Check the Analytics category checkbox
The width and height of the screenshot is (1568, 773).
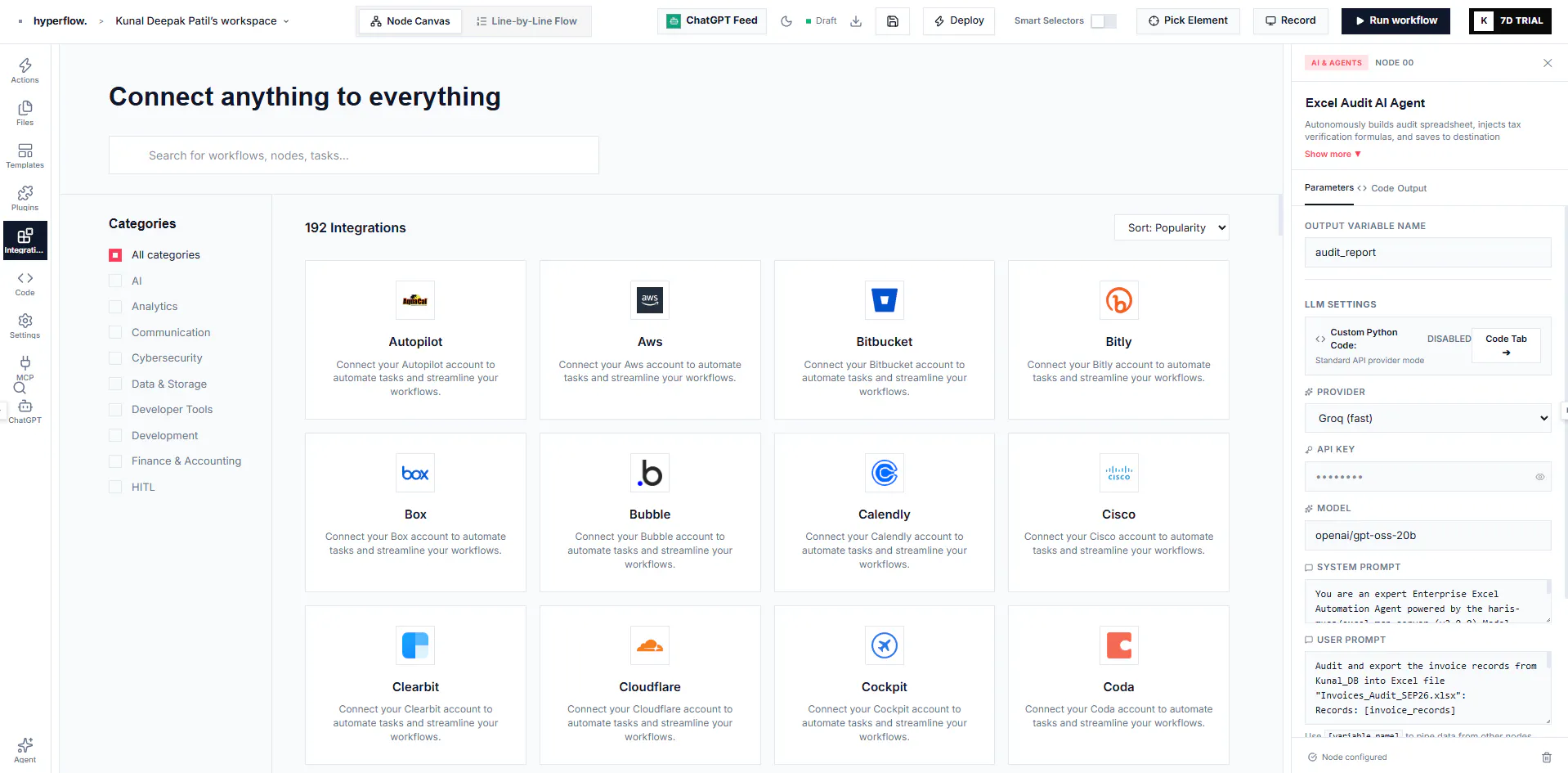click(x=115, y=307)
